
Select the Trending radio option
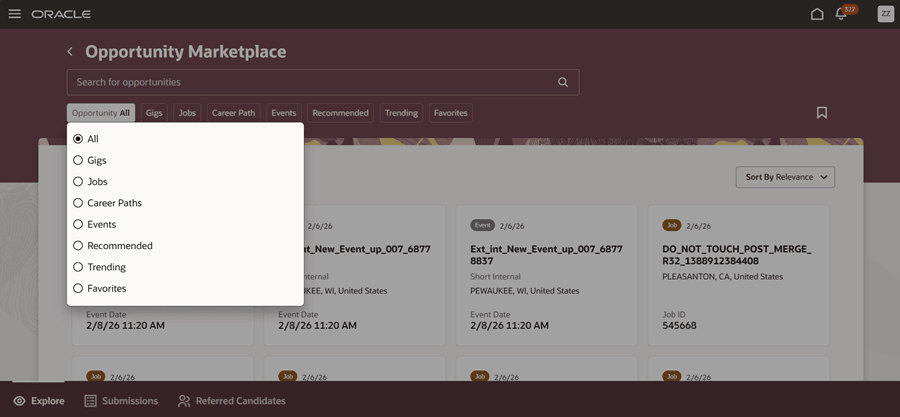point(78,267)
